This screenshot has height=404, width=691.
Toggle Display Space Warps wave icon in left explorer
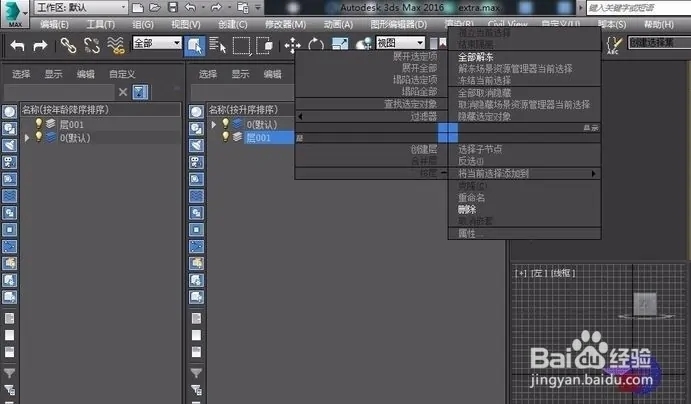(x=10, y=196)
